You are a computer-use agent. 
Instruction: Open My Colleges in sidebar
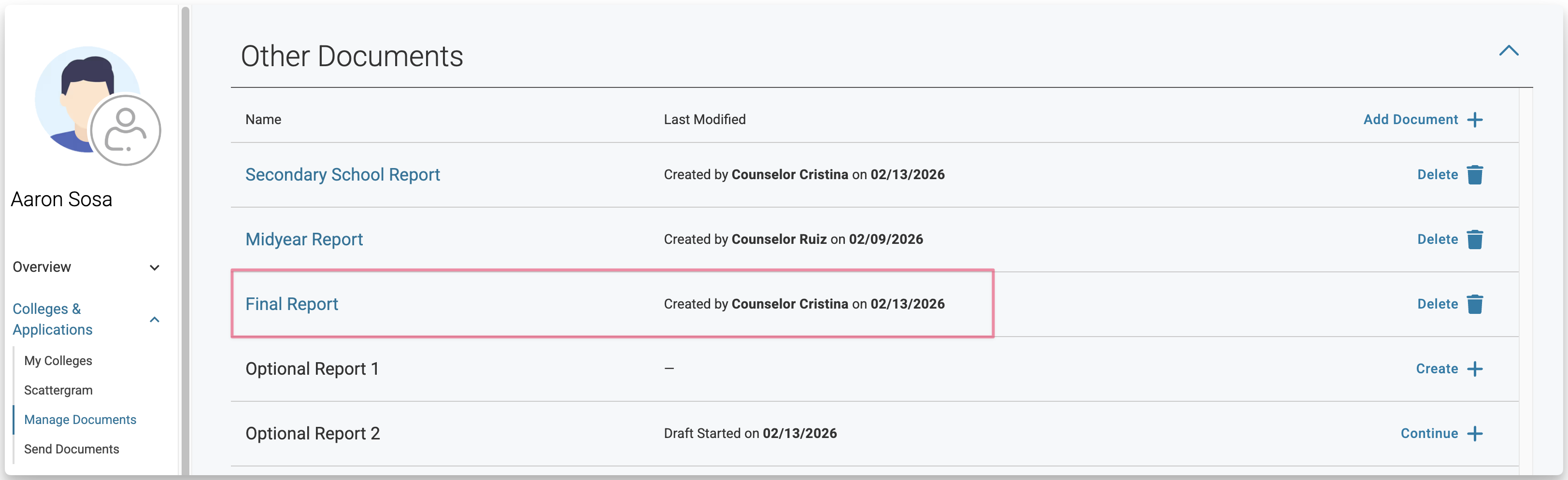tap(58, 361)
